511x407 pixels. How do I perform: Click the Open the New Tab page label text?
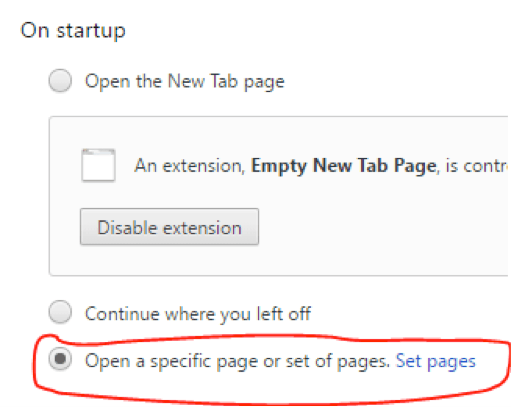click(x=185, y=82)
